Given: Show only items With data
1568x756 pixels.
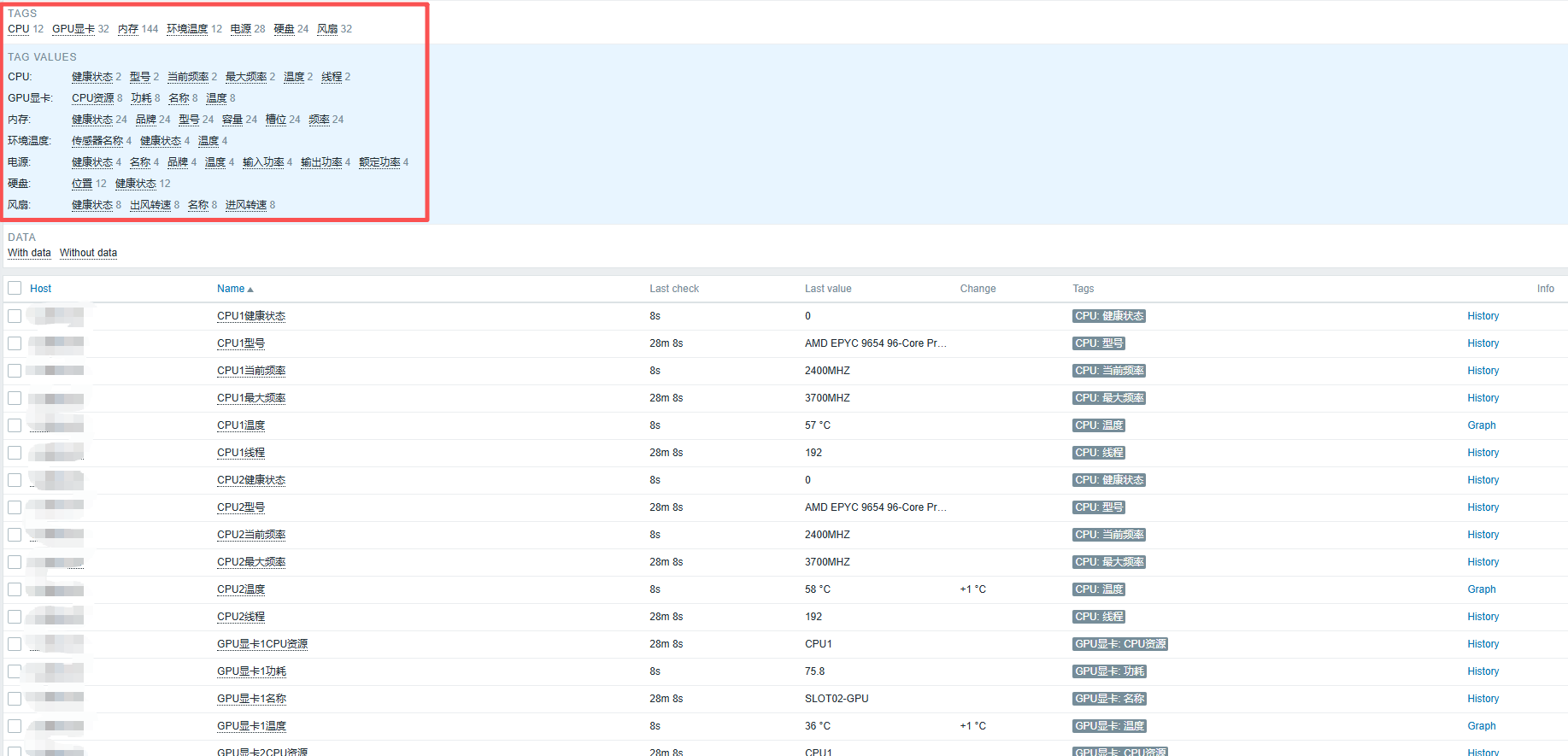Looking at the screenshot, I should click(x=29, y=253).
